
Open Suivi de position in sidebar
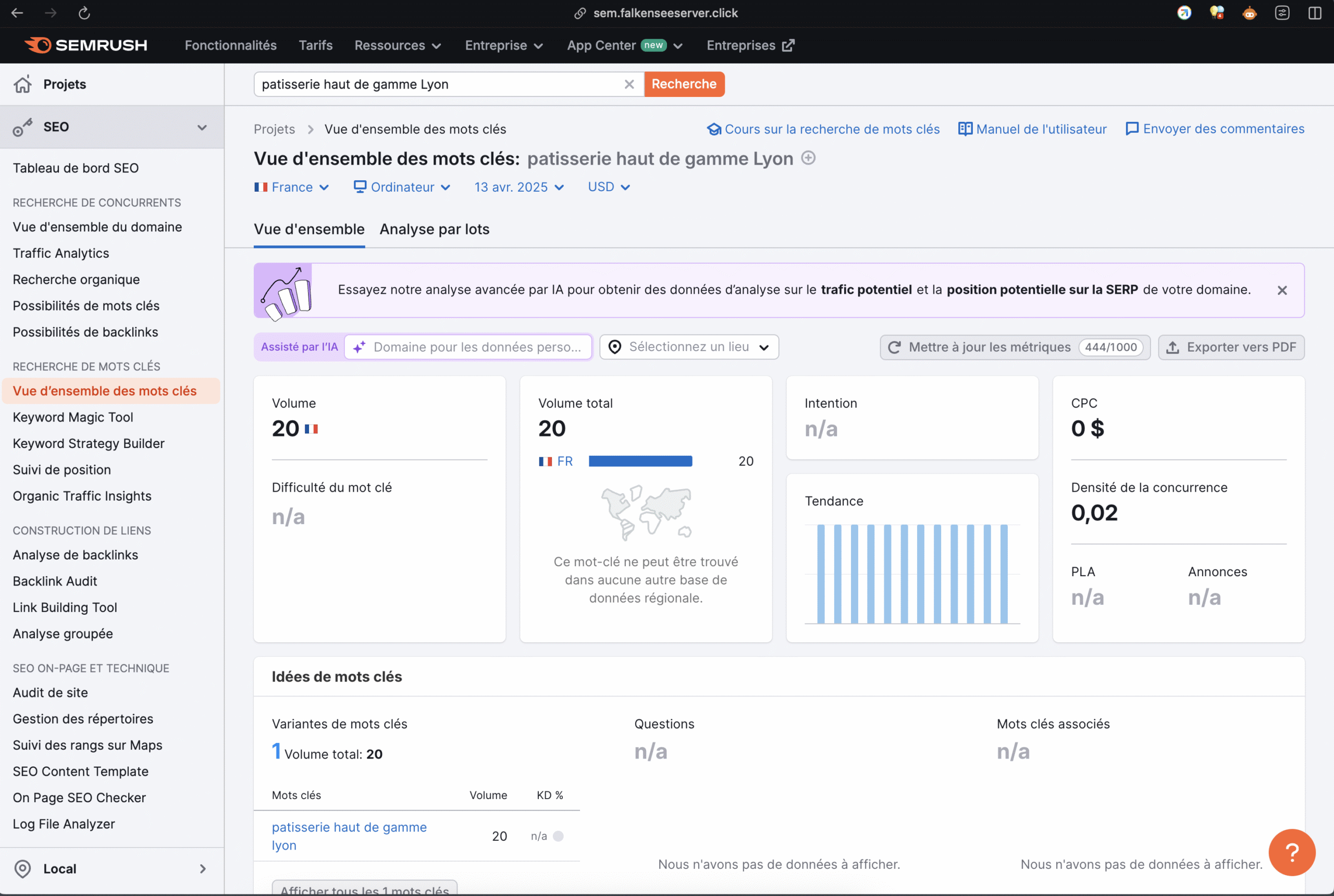(x=61, y=470)
